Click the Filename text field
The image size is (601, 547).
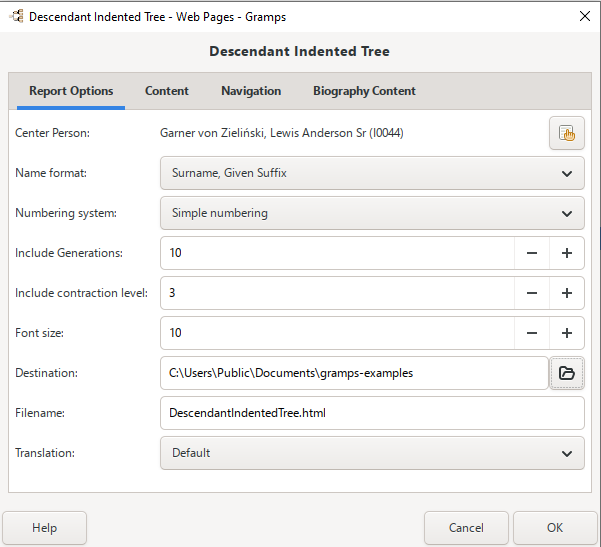[x=372, y=413]
